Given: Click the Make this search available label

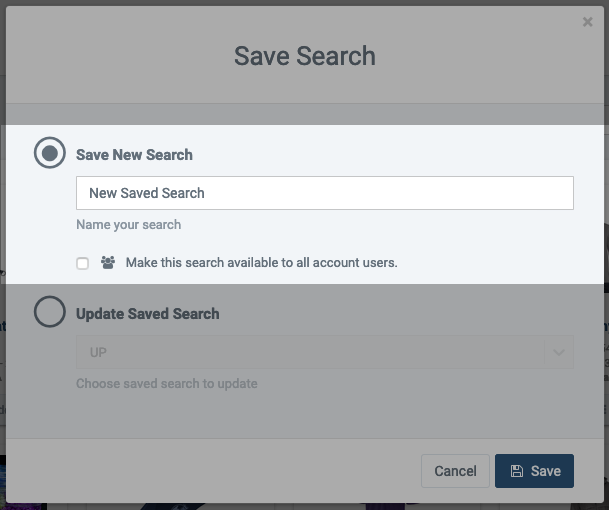Looking at the screenshot, I should point(261,263).
